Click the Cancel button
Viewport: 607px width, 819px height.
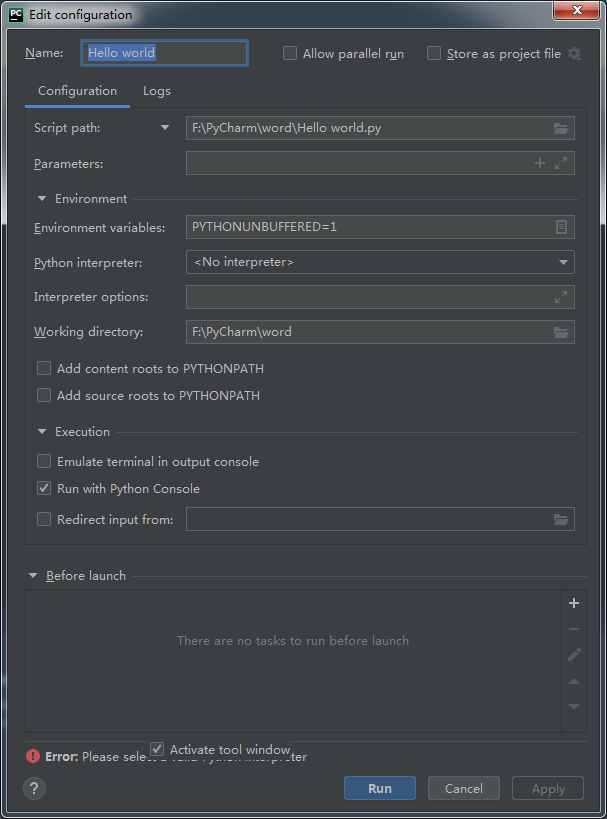464,788
